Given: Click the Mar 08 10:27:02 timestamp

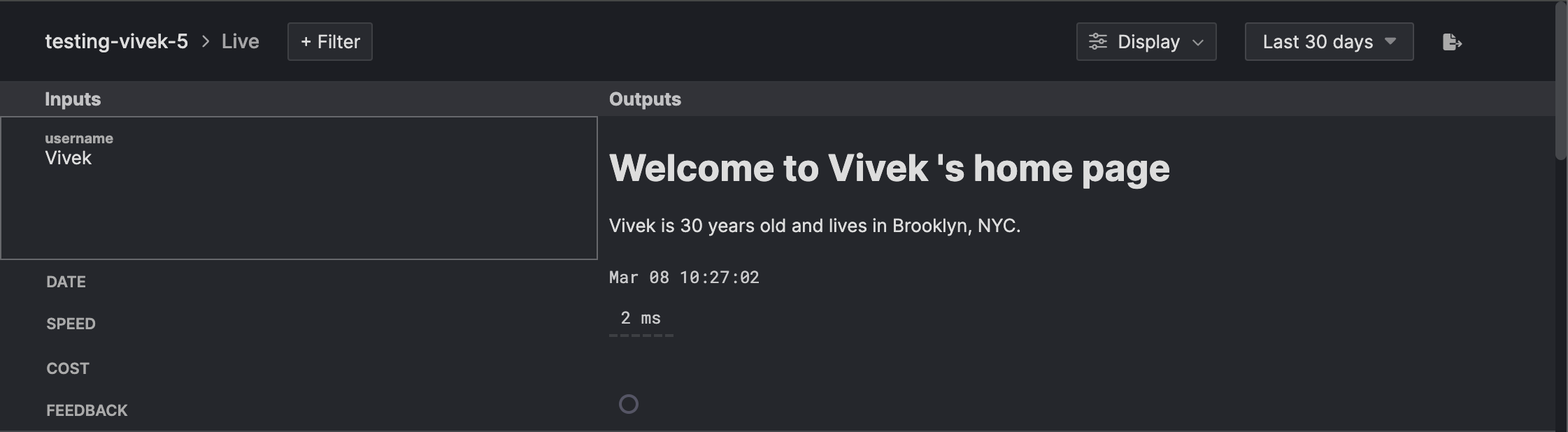Looking at the screenshot, I should point(684,278).
